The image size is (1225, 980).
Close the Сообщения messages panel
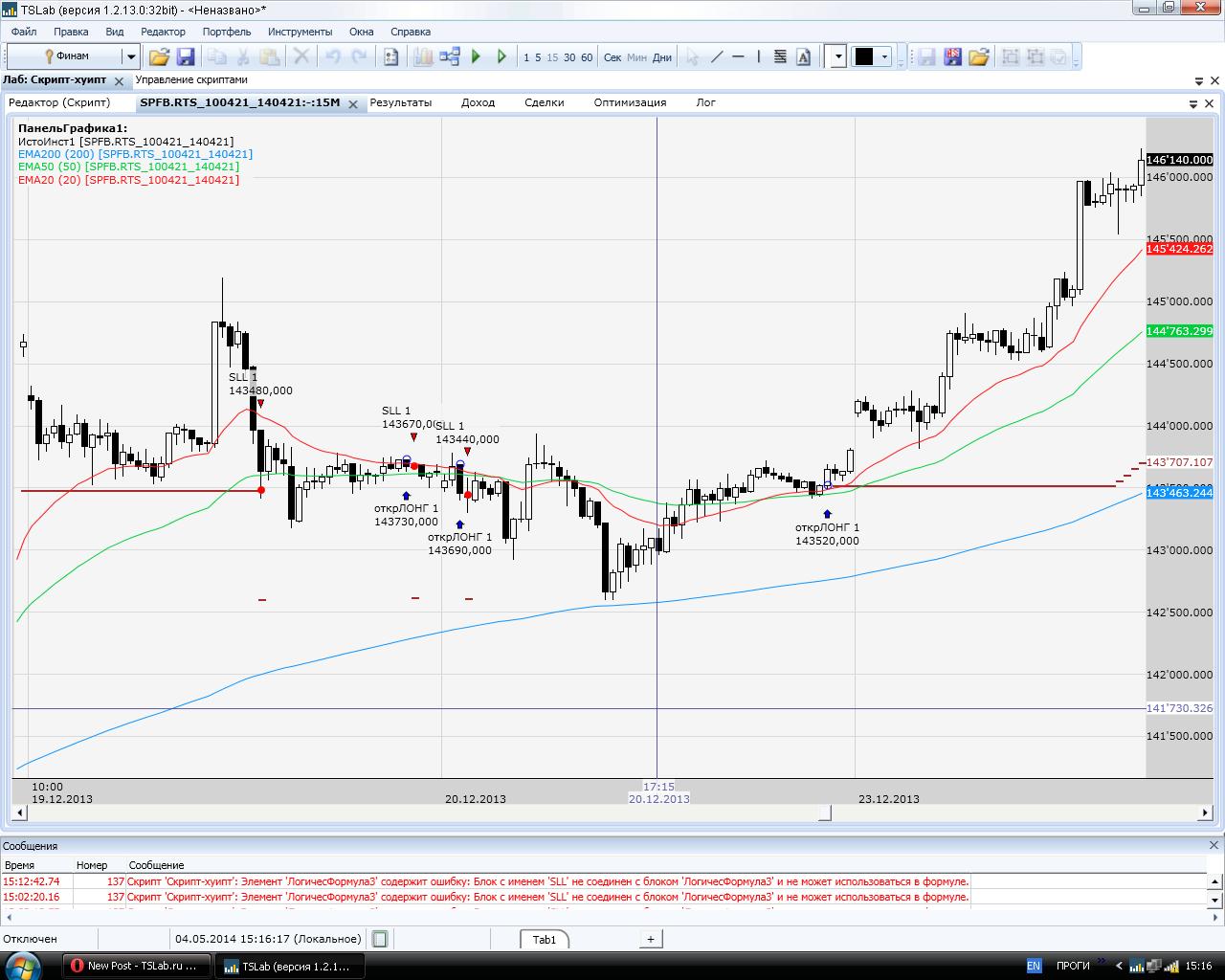[1214, 845]
